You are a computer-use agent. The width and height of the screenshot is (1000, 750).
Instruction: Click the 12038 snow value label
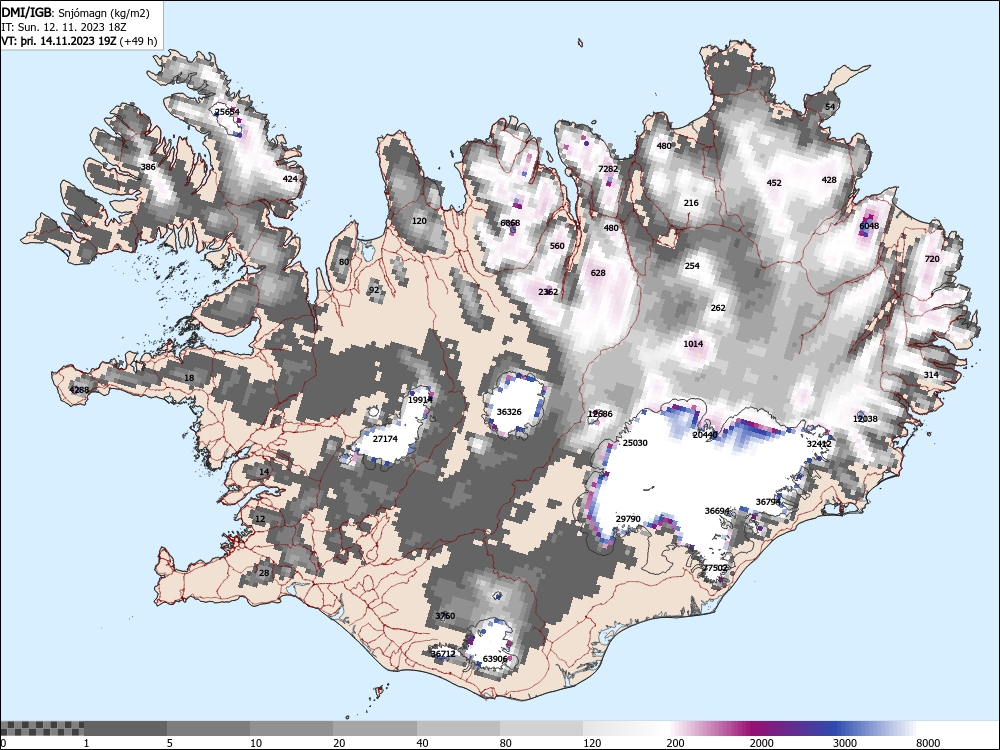tap(865, 419)
